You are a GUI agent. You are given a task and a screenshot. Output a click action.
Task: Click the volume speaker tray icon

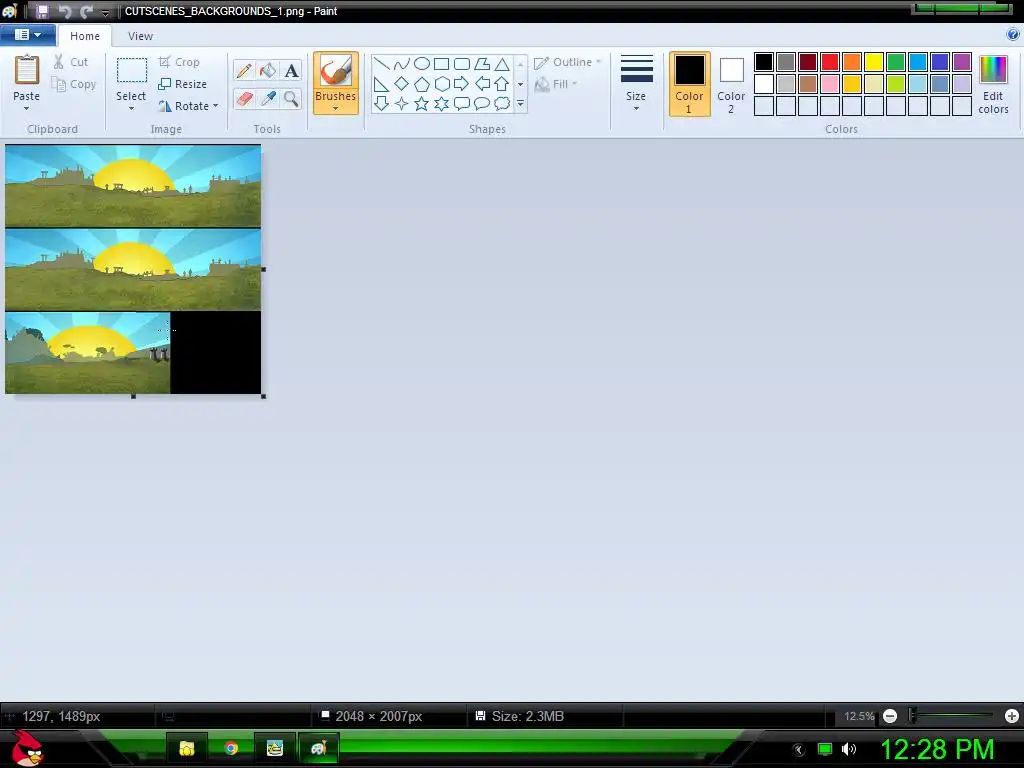coord(849,749)
